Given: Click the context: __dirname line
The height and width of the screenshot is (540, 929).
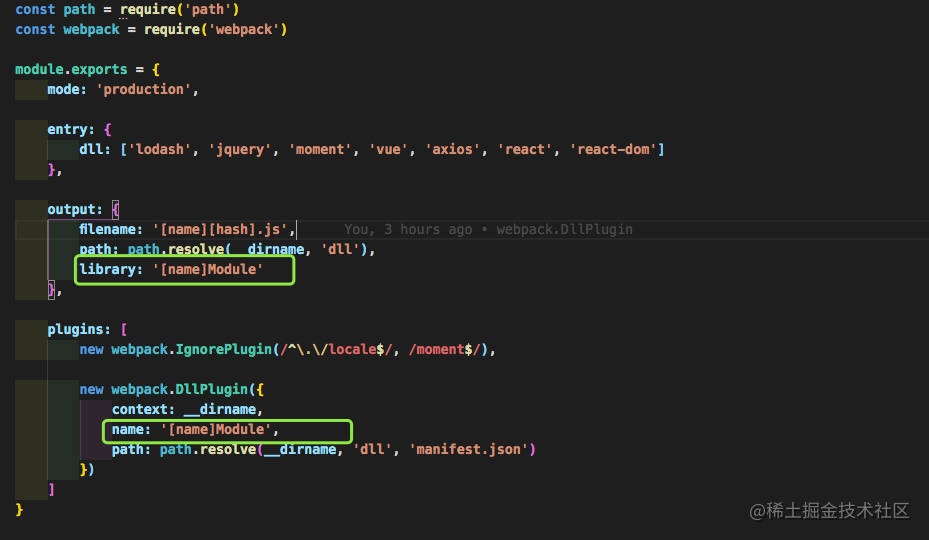Looking at the screenshot, I should tap(187, 410).
